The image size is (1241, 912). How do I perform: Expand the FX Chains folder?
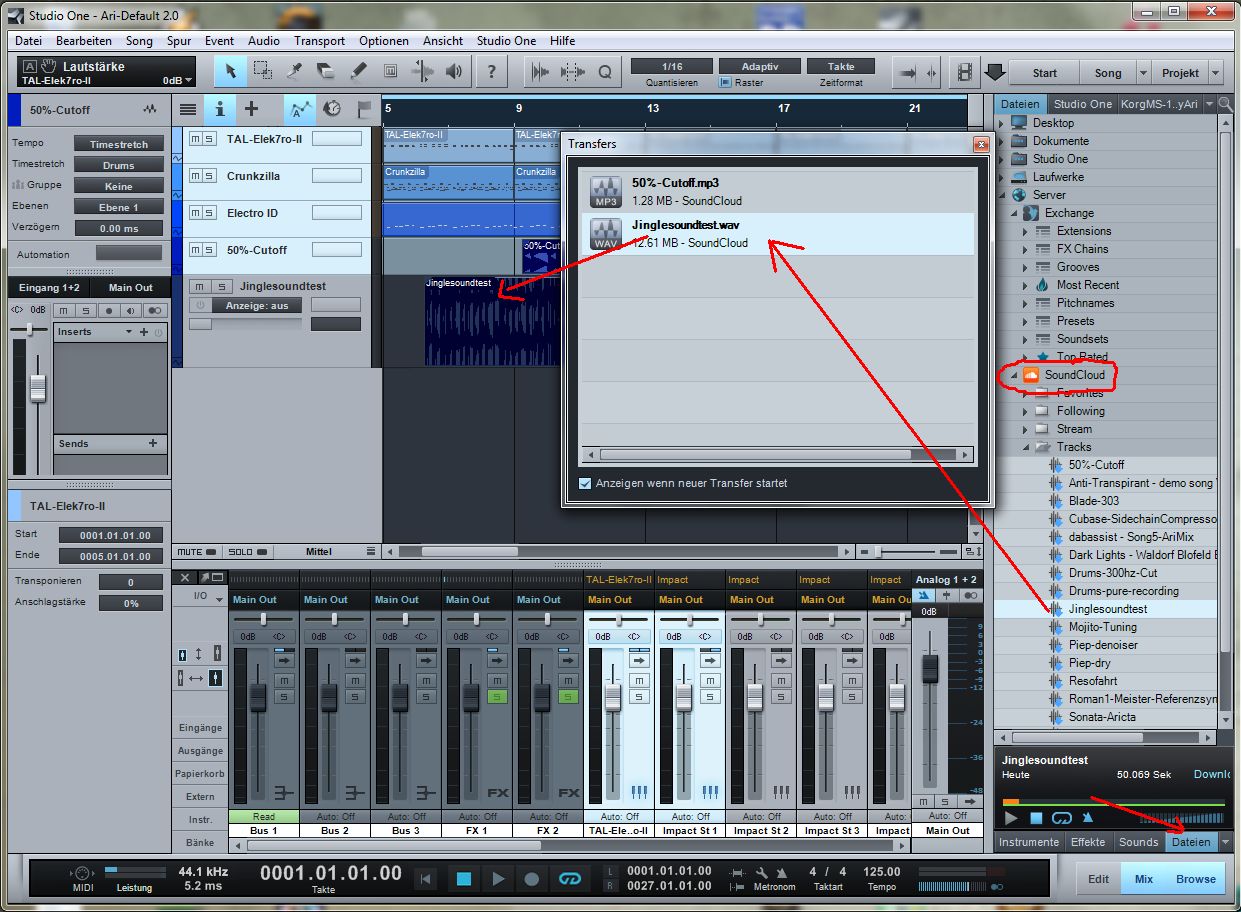(1025, 249)
